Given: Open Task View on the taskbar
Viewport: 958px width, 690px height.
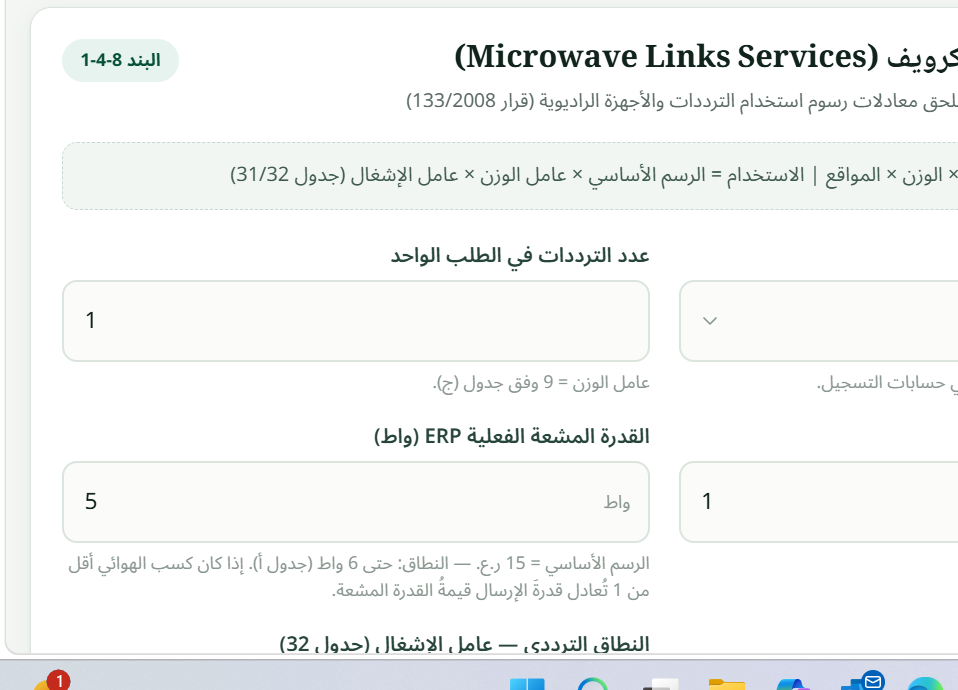Looking at the screenshot, I should 660,685.
